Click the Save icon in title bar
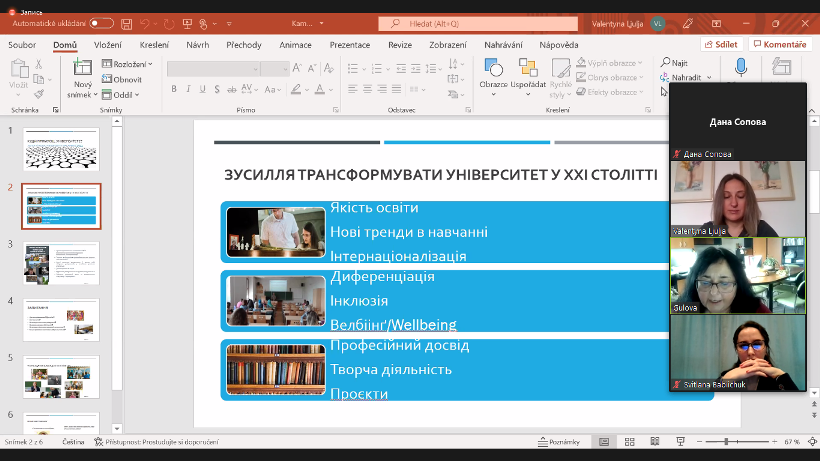The width and height of the screenshot is (820, 461). [x=126, y=22]
